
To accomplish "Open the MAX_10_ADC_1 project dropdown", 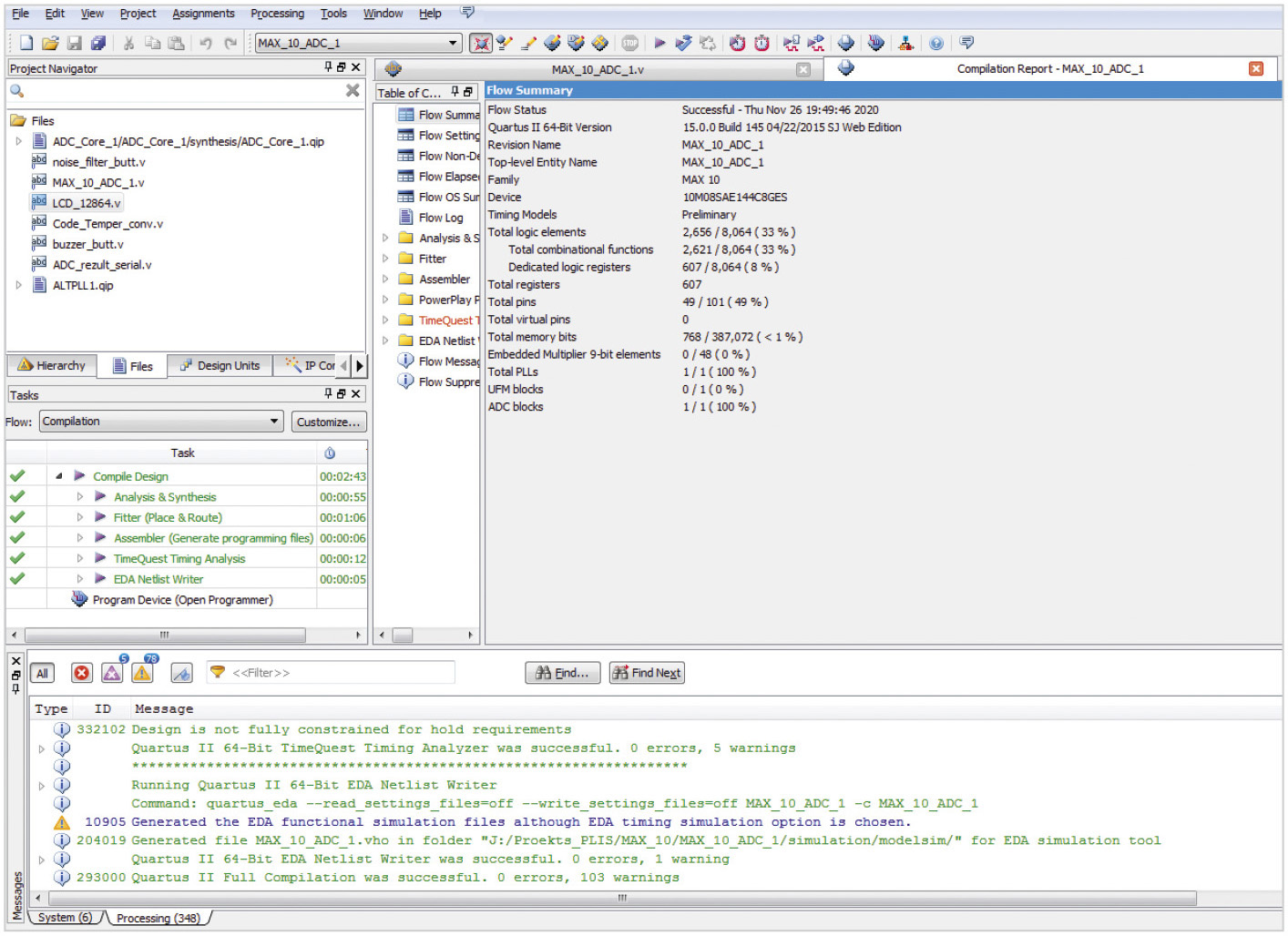I will [x=453, y=43].
